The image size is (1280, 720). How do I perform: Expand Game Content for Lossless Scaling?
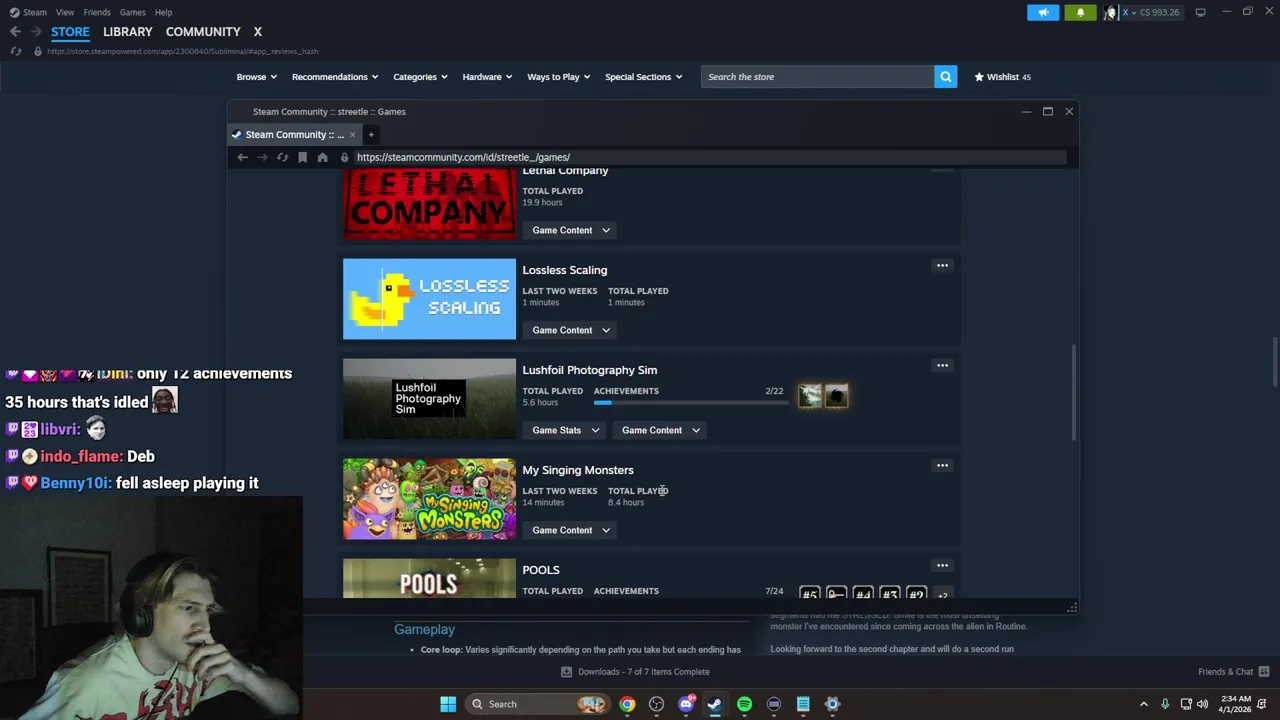[570, 330]
